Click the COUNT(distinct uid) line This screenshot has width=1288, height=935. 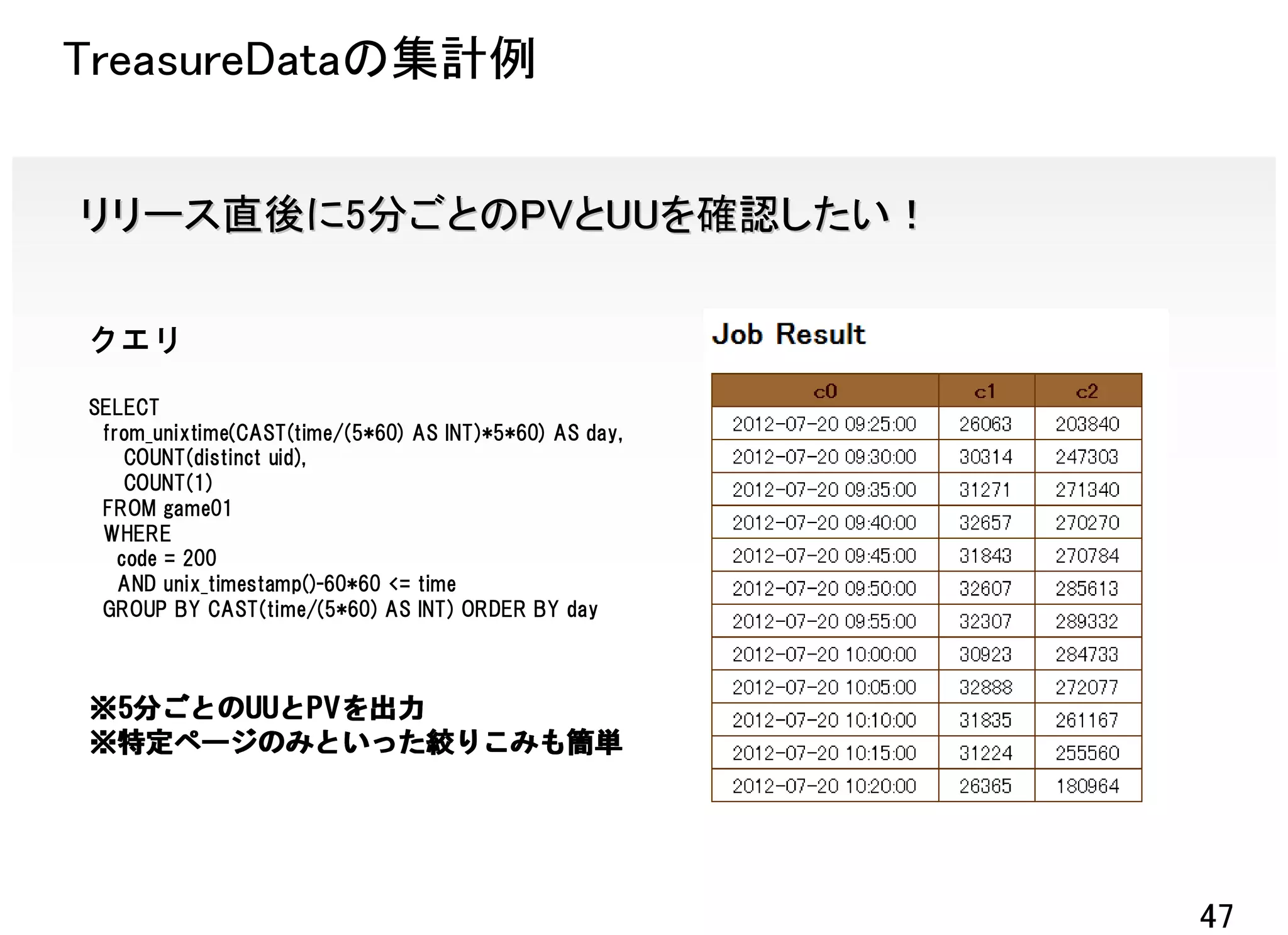[215, 458]
